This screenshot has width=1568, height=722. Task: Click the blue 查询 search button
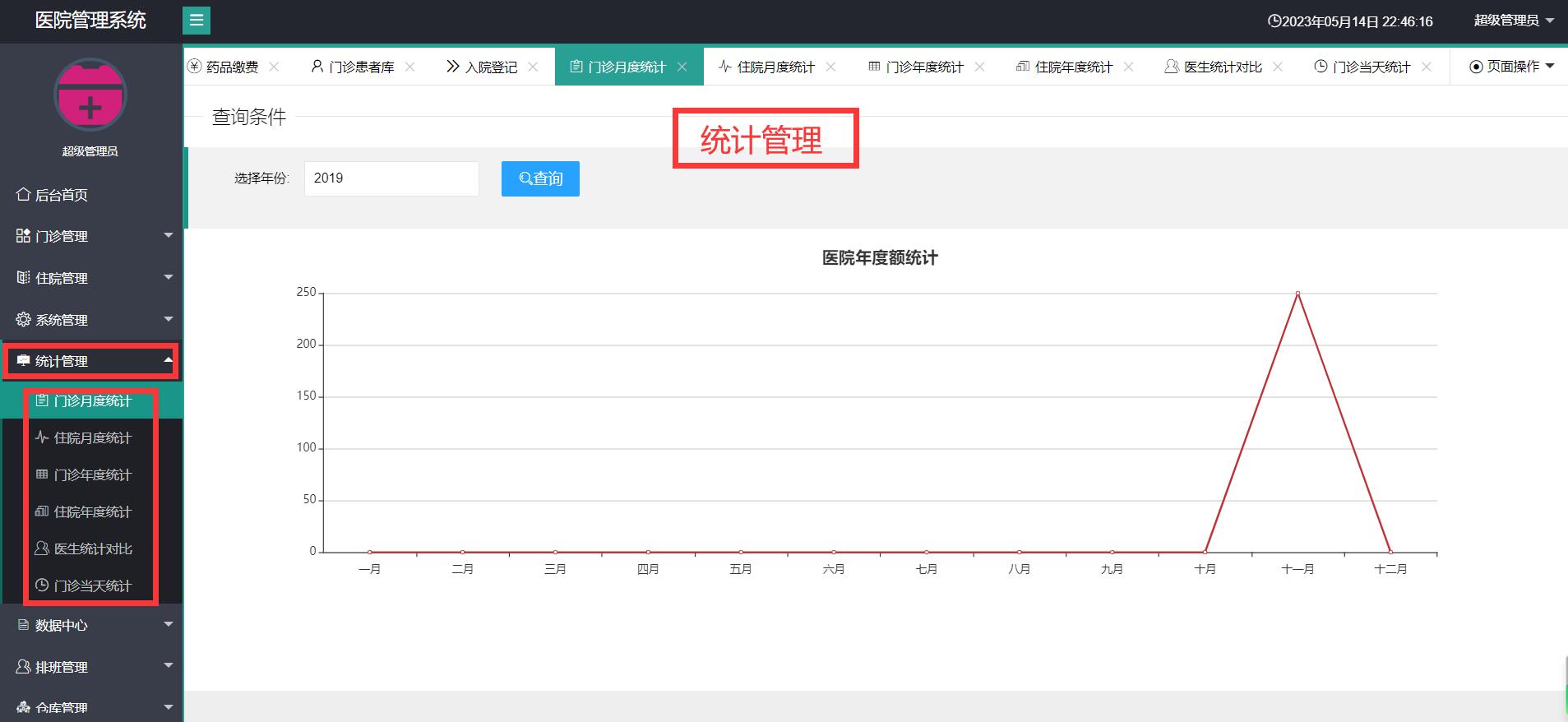pos(540,178)
